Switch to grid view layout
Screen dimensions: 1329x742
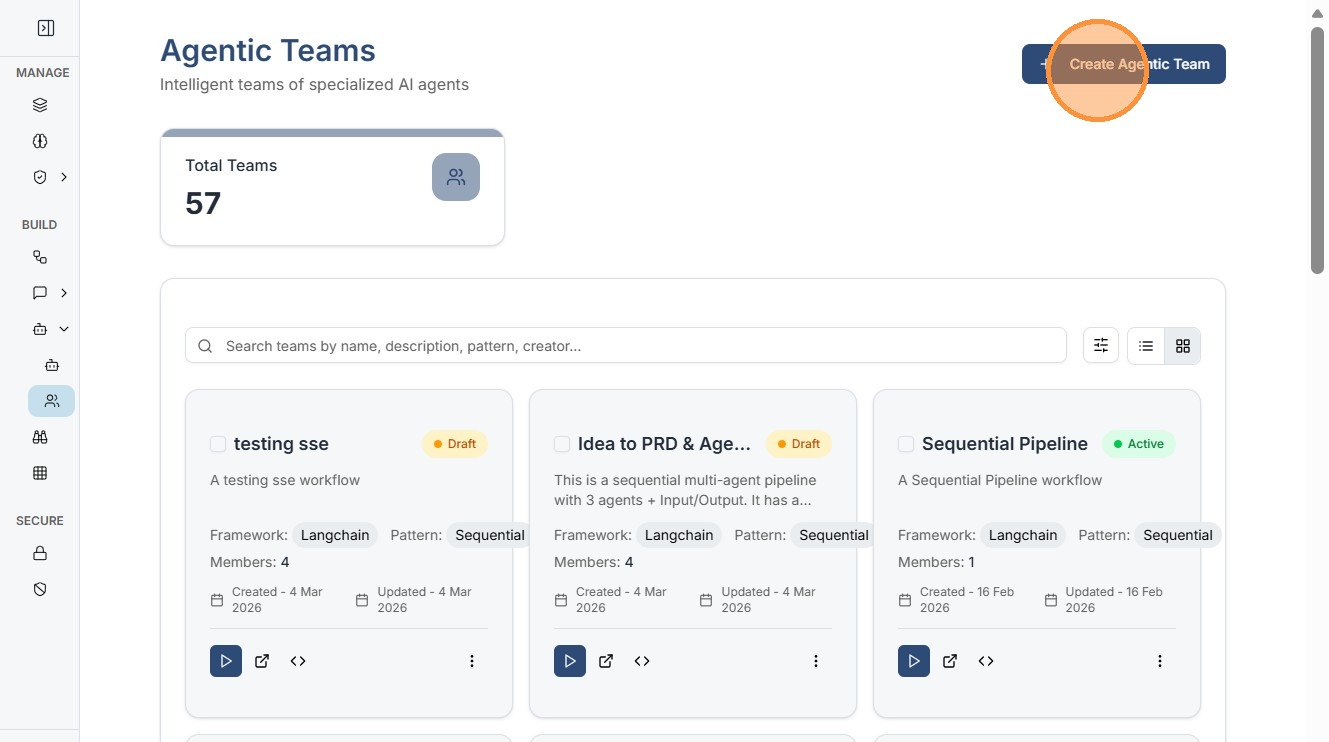coord(1183,346)
